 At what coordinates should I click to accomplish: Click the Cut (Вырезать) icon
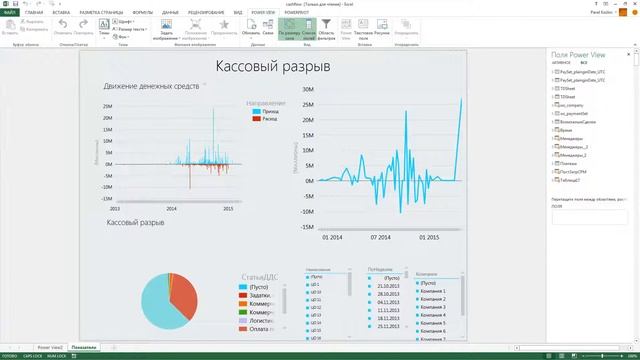click(x=23, y=22)
